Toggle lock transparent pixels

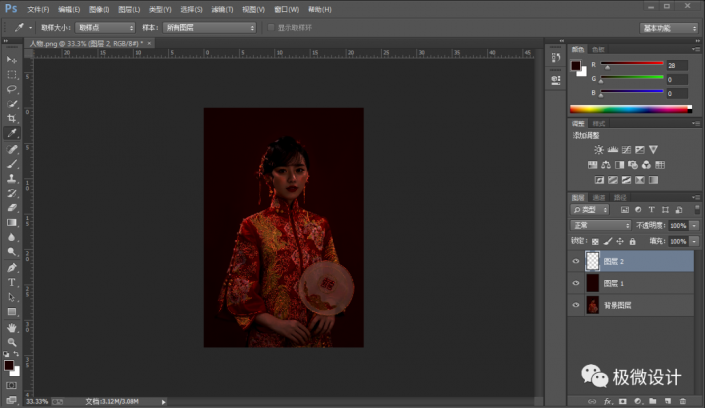[x=595, y=242]
